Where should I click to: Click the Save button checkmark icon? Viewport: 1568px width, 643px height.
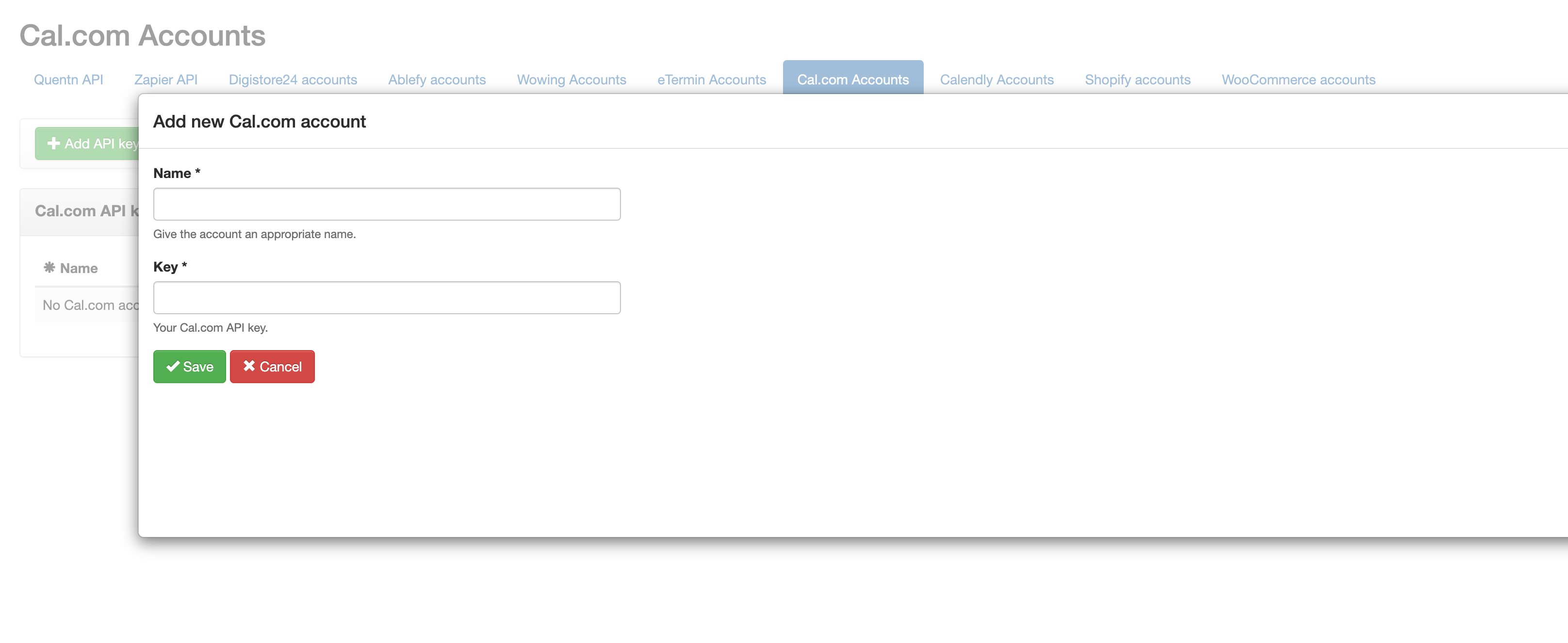[173, 366]
